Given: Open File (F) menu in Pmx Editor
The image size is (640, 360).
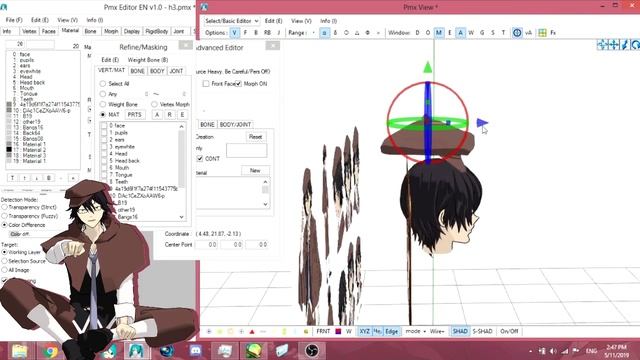Looking at the screenshot, I should [14, 20].
